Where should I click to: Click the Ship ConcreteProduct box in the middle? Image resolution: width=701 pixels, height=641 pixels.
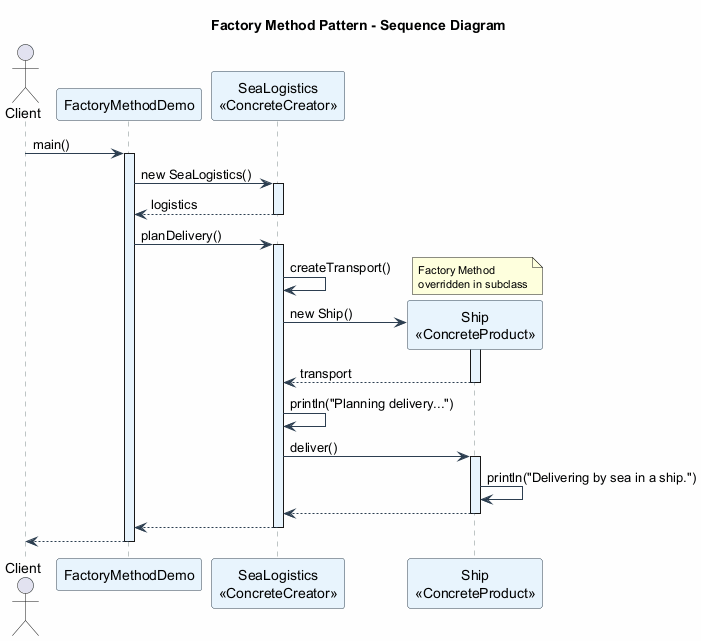coord(475,325)
